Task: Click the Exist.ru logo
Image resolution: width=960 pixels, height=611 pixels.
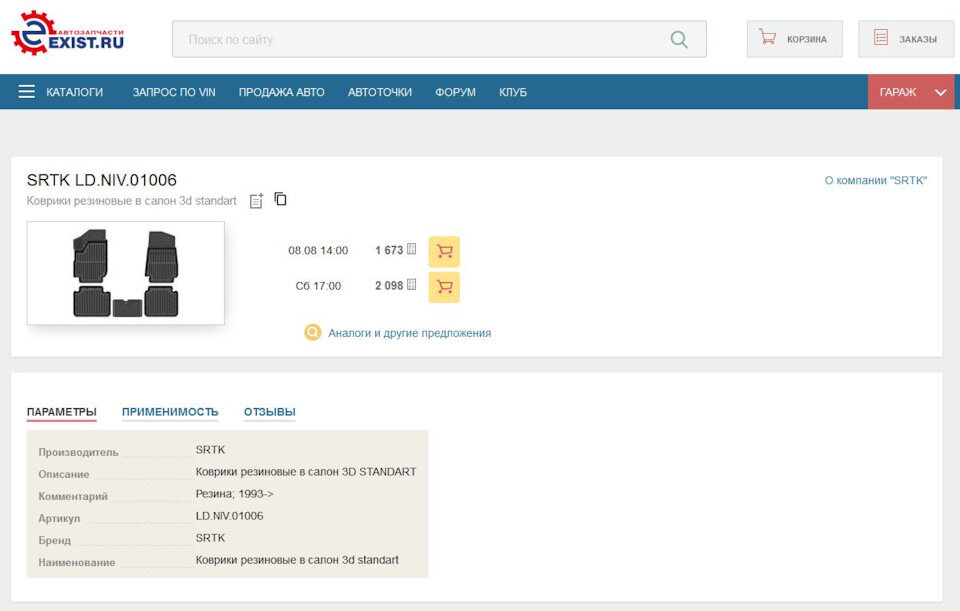Action: (x=67, y=34)
